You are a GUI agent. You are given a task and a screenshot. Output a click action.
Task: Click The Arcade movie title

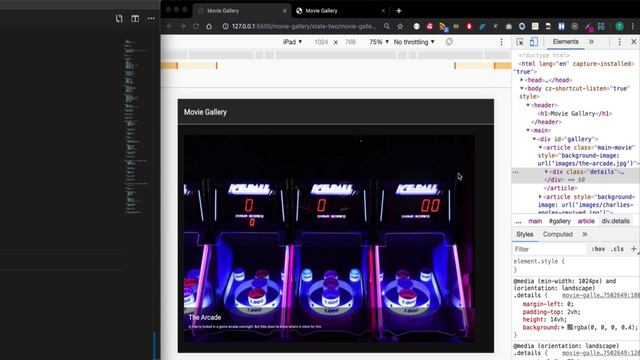point(204,317)
